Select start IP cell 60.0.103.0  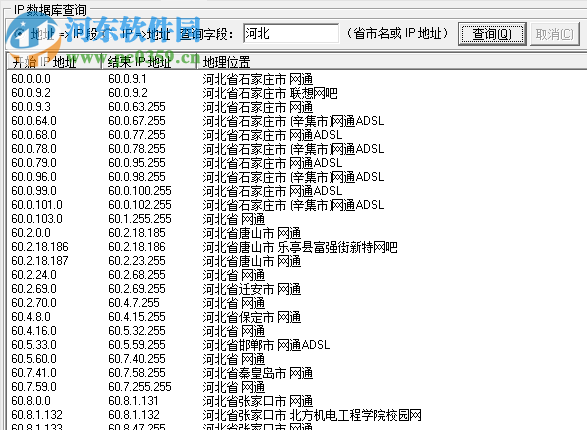37,219
